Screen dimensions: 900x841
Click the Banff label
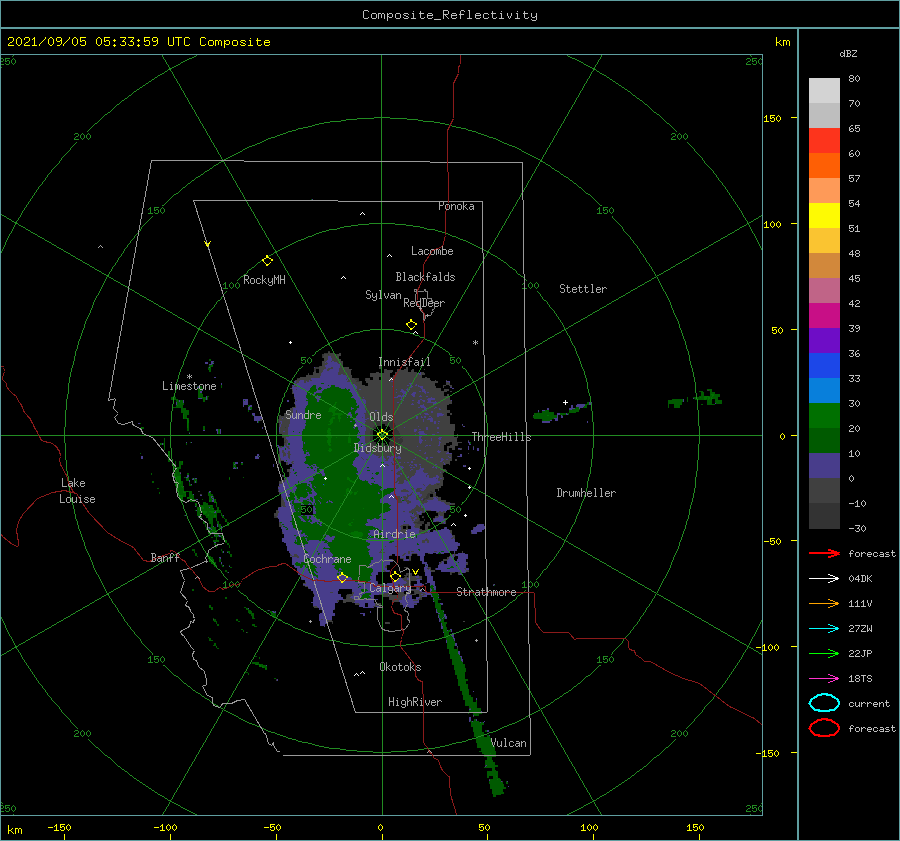(x=165, y=557)
